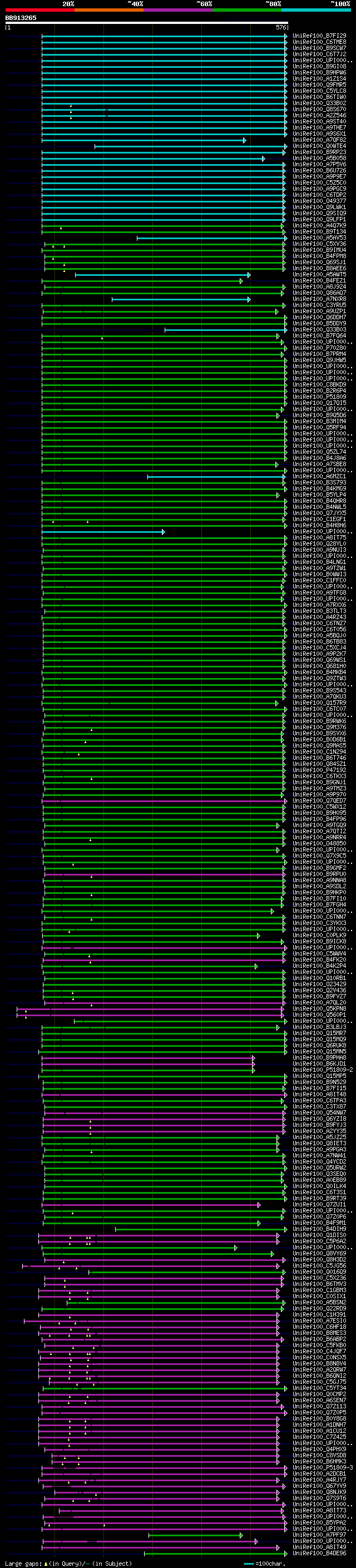The image size is (356, 1568).
Task: Select label UniRef100_A7PF97
Action: 319,1535
